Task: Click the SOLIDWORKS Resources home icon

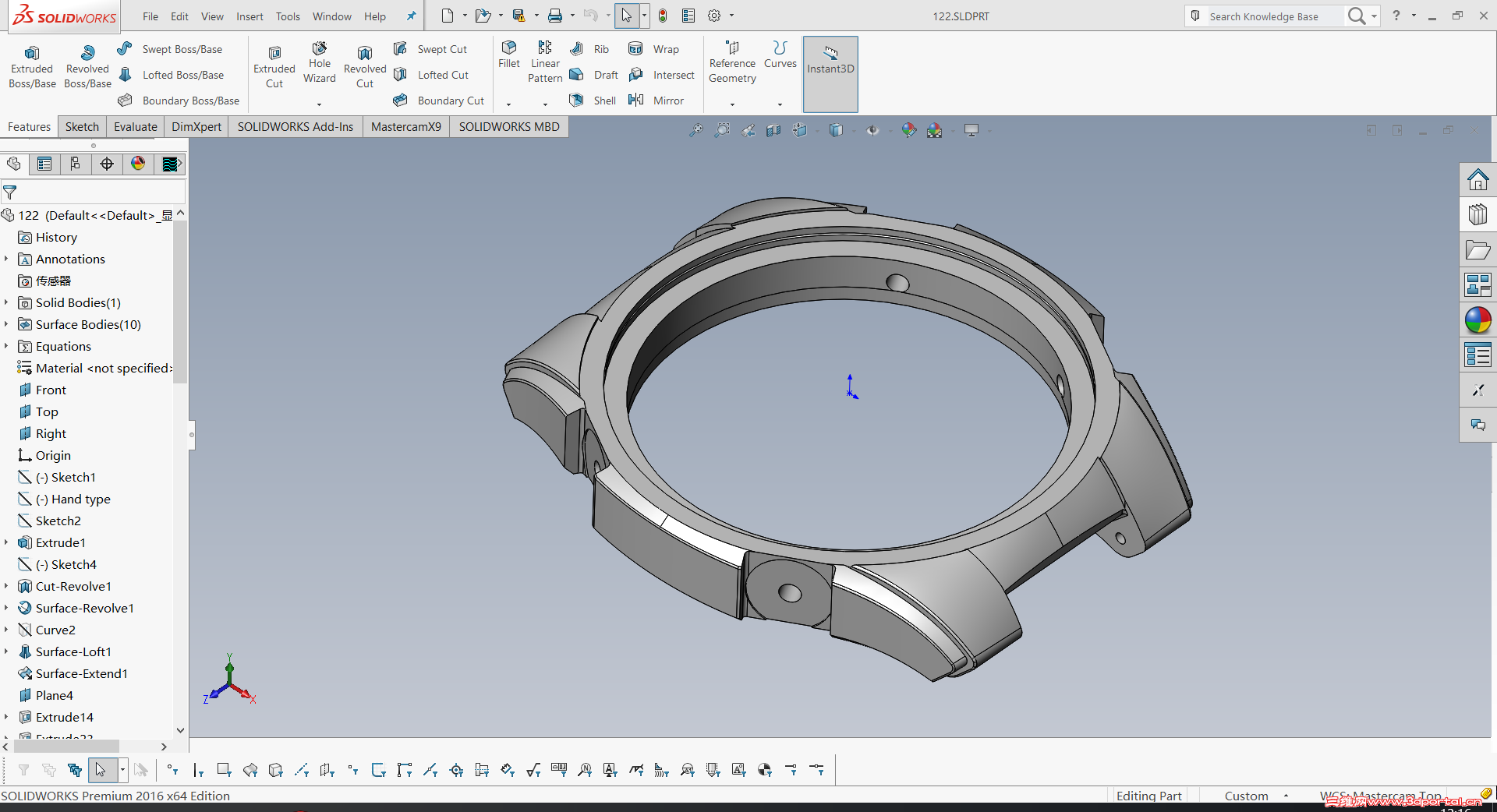Action: click(1478, 180)
